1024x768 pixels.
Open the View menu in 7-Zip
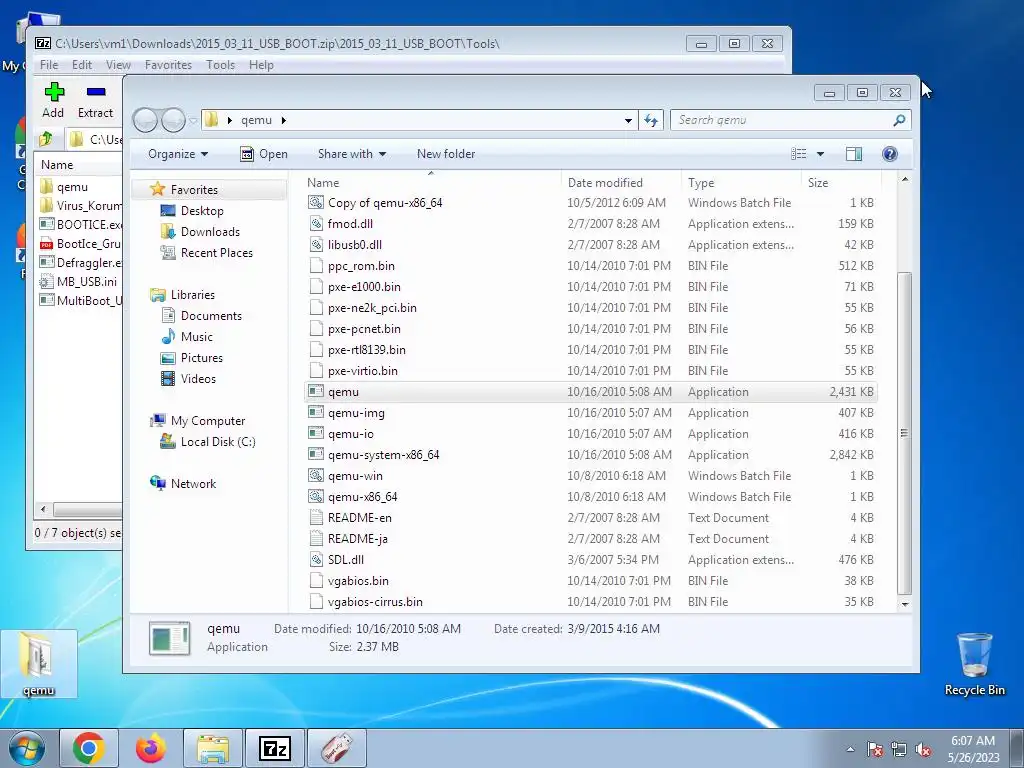118,65
